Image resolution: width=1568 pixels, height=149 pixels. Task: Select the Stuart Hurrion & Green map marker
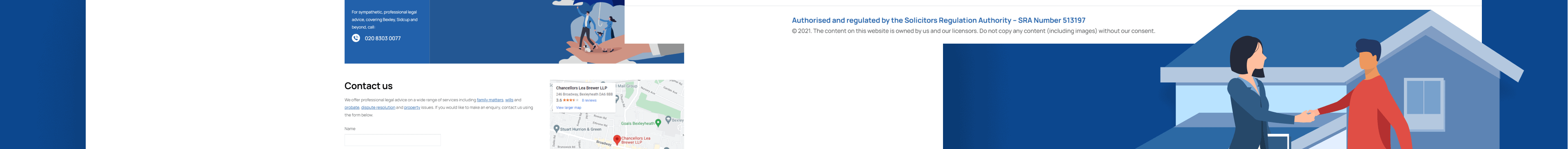click(556, 129)
